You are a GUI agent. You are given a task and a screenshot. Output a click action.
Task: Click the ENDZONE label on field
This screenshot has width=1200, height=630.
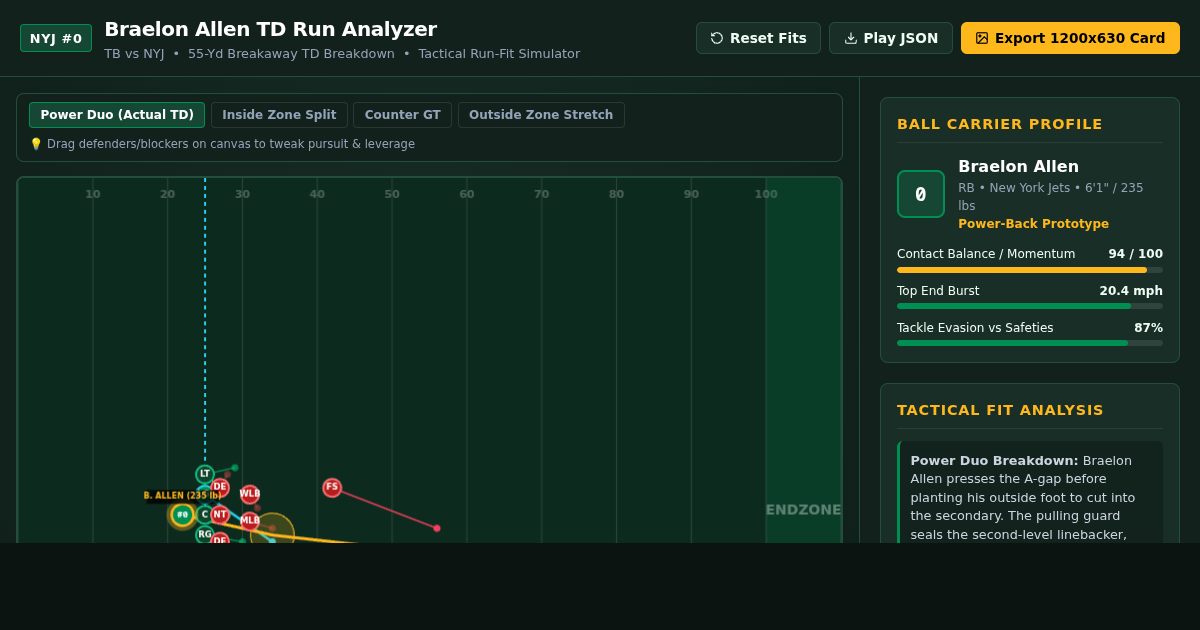(803, 510)
